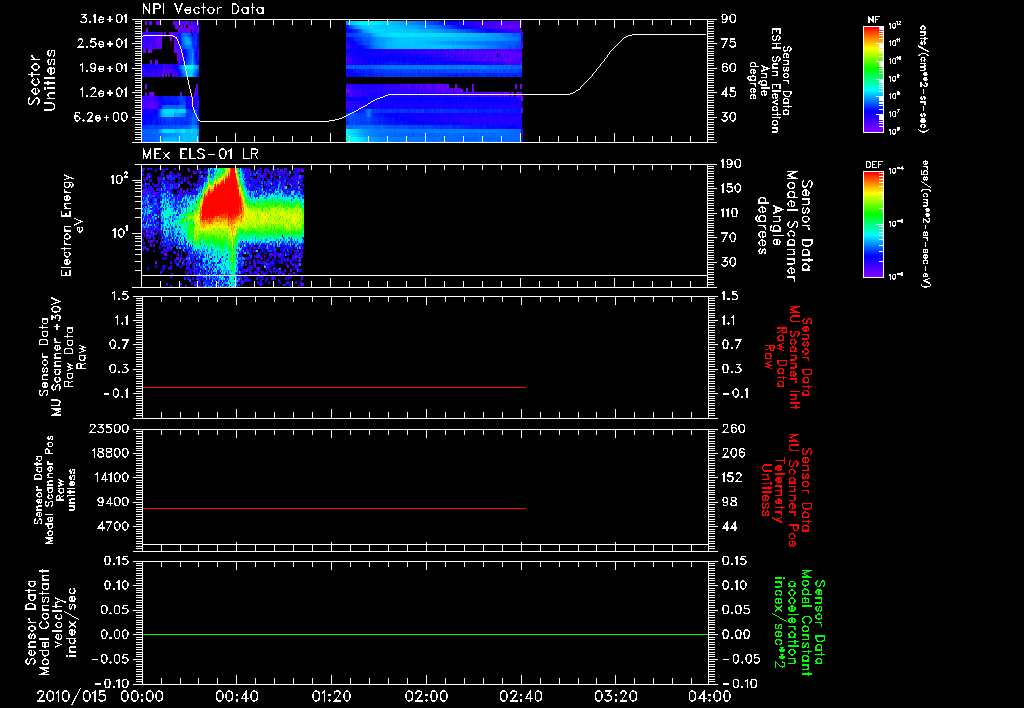This screenshot has height=708, width=1024.
Task: Click the 02:00 time axis label
Action: pyautogui.click(x=426, y=696)
